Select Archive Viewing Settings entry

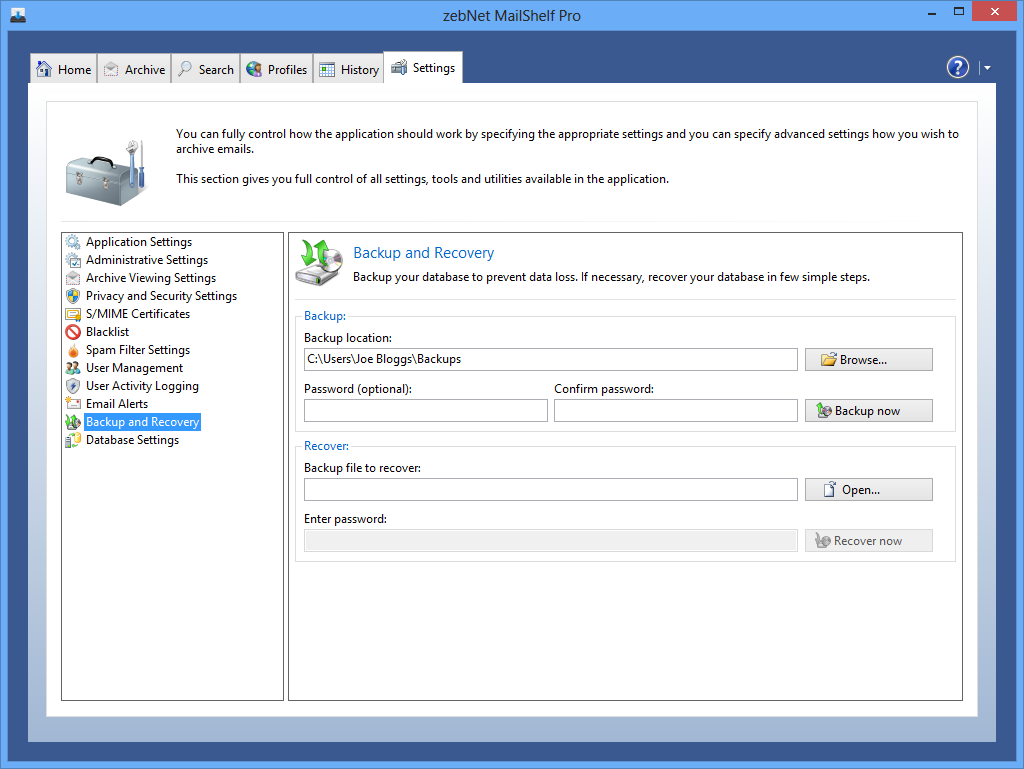tap(150, 278)
